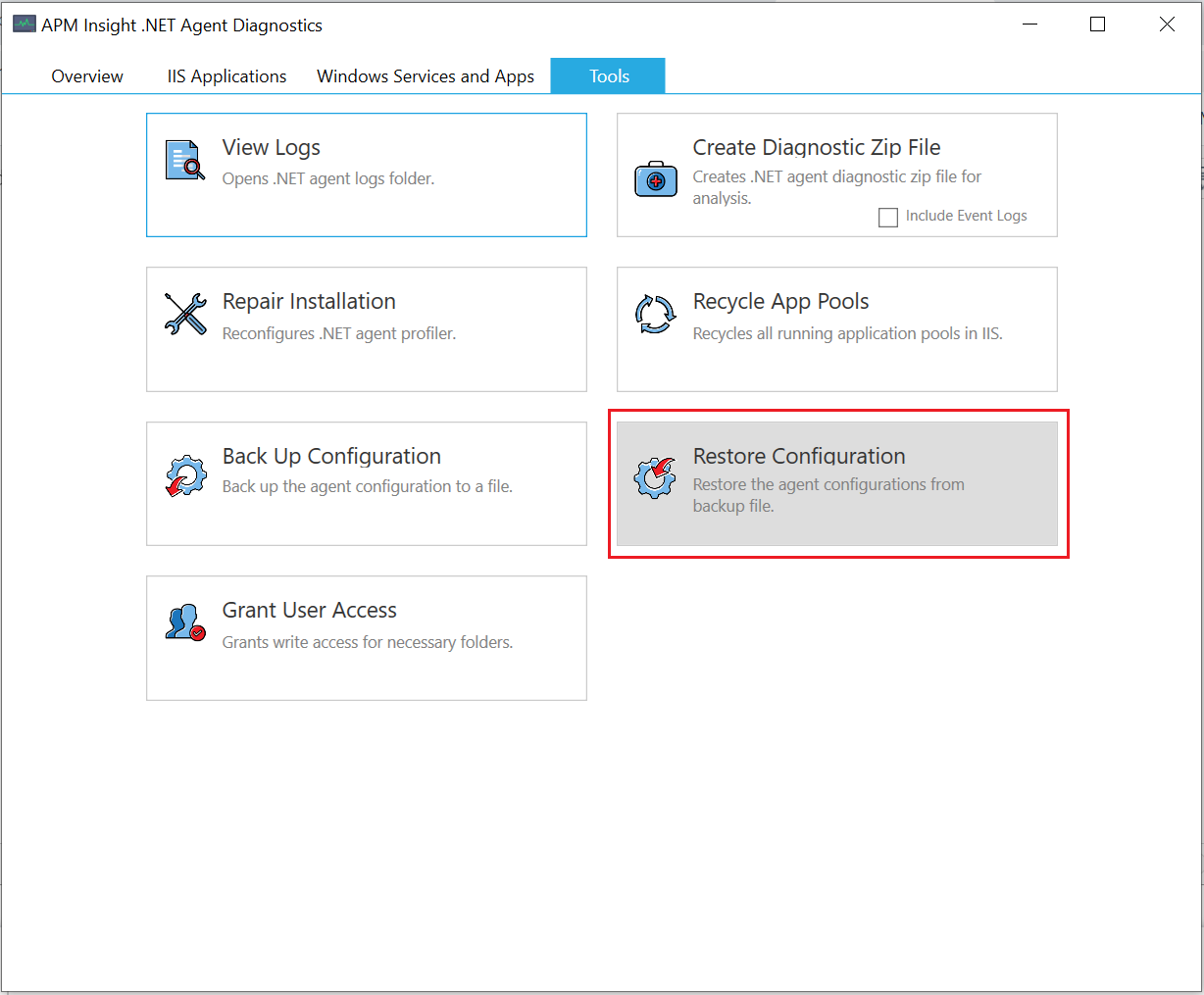The image size is (1204, 995).
Task: Select the users icon in Grant User Access
Action: click(x=184, y=622)
